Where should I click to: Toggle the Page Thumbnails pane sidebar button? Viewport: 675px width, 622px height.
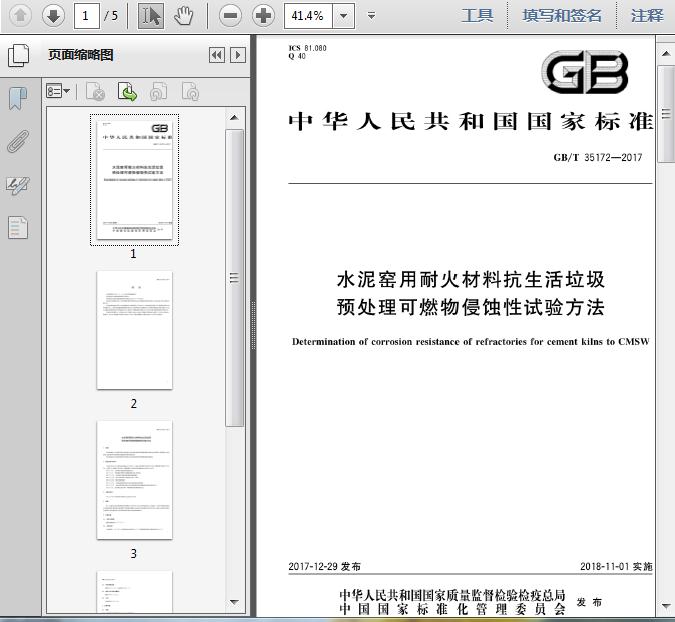[x=18, y=55]
